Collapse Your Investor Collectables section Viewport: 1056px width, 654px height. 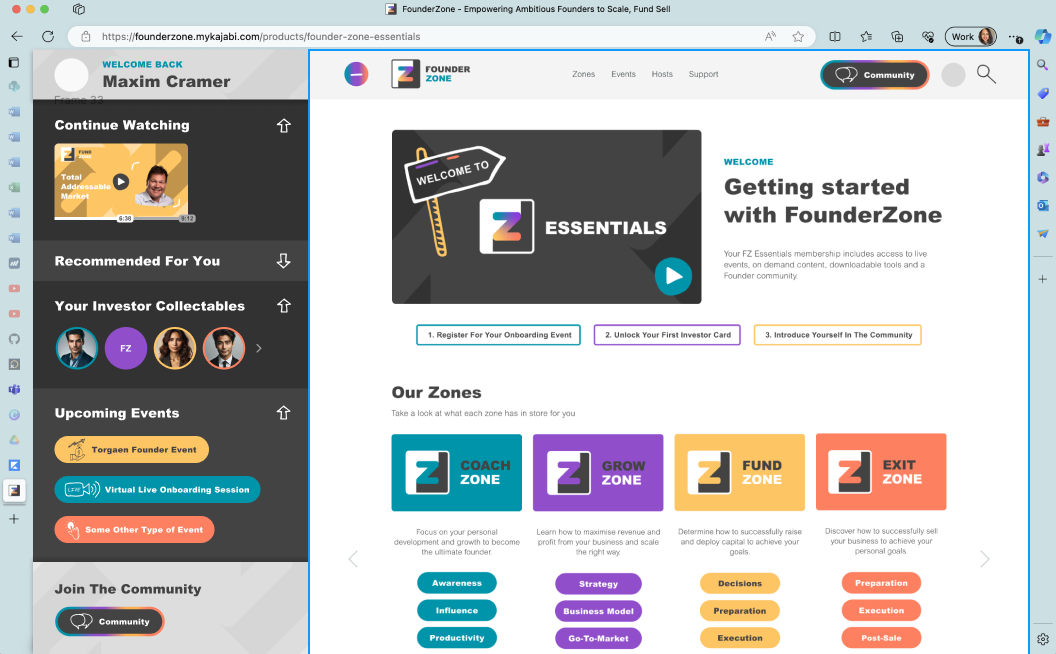pyautogui.click(x=284, y=306)
